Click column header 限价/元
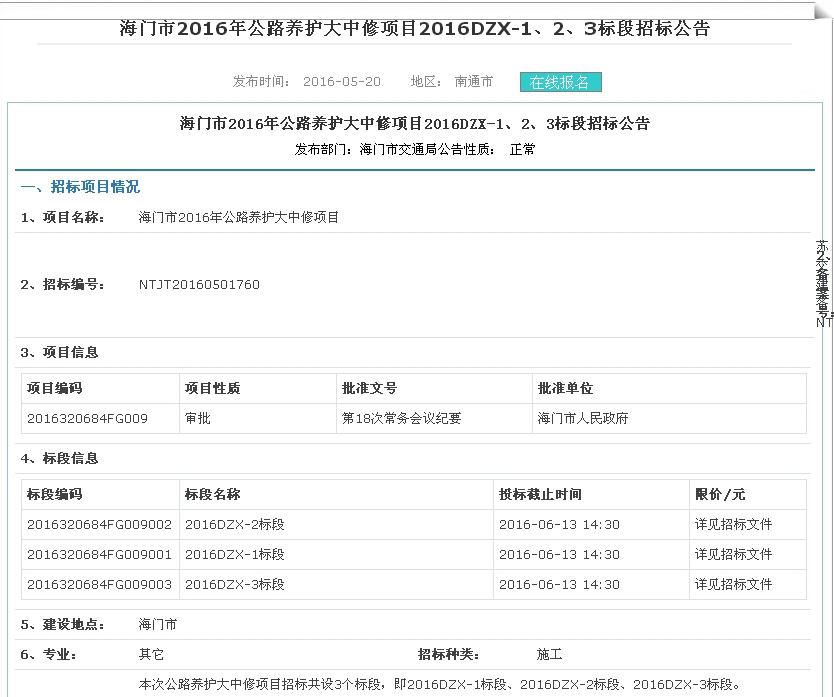 pyautogui.click(x=720, y=494)
